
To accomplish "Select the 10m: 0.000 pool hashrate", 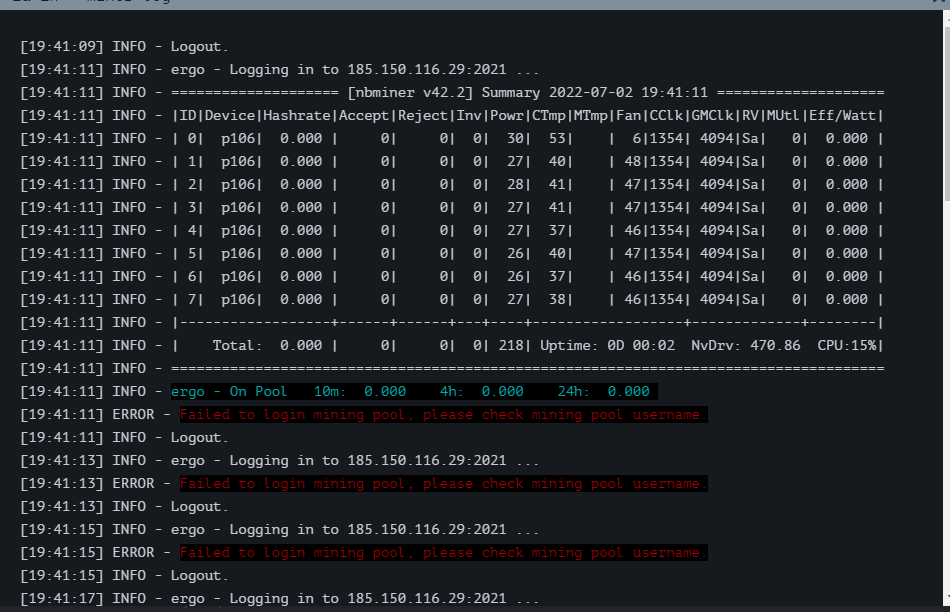I will tap(360, 392).
